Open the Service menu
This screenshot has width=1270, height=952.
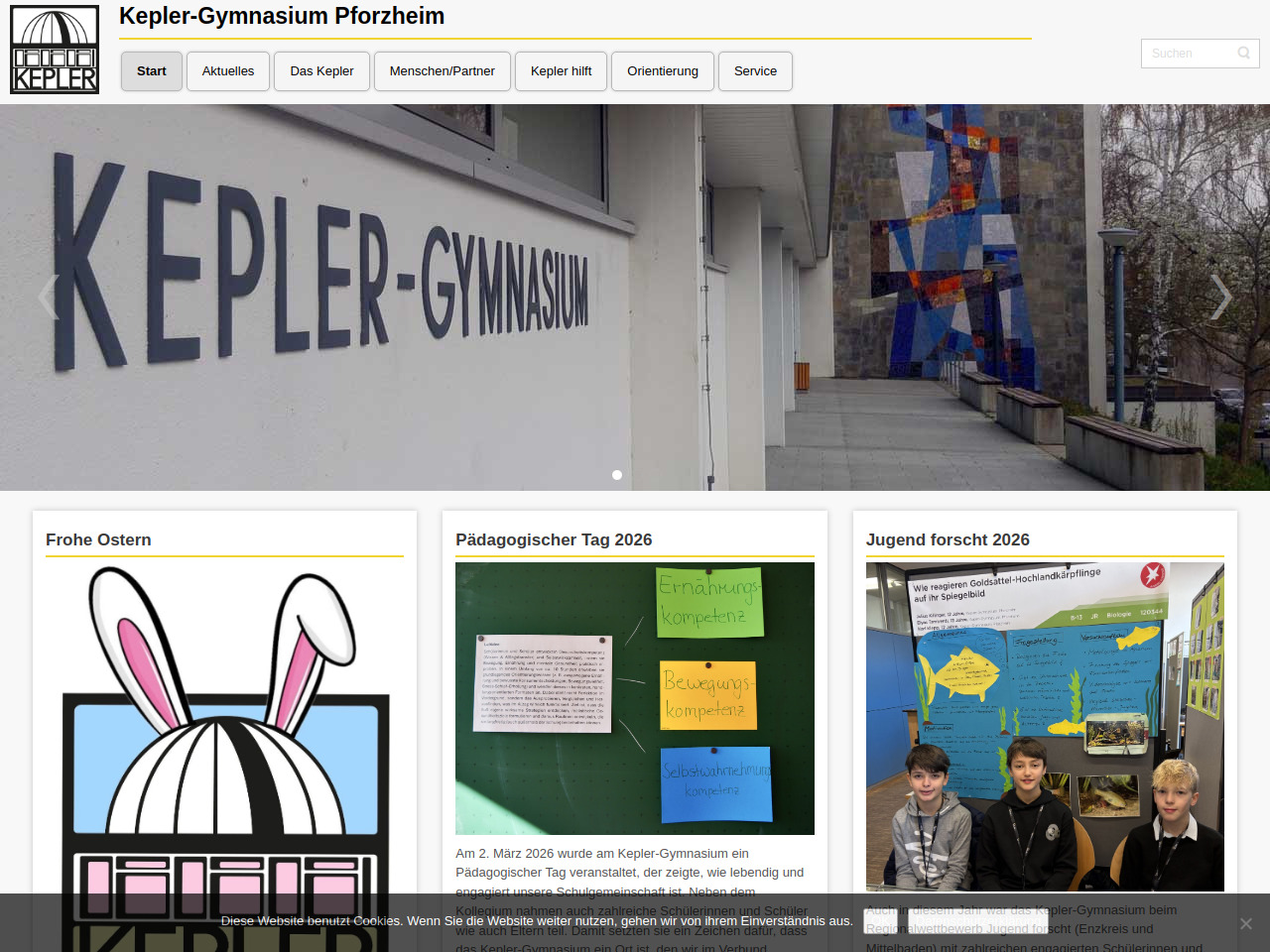pyautogui.click(x=755, y=71)
